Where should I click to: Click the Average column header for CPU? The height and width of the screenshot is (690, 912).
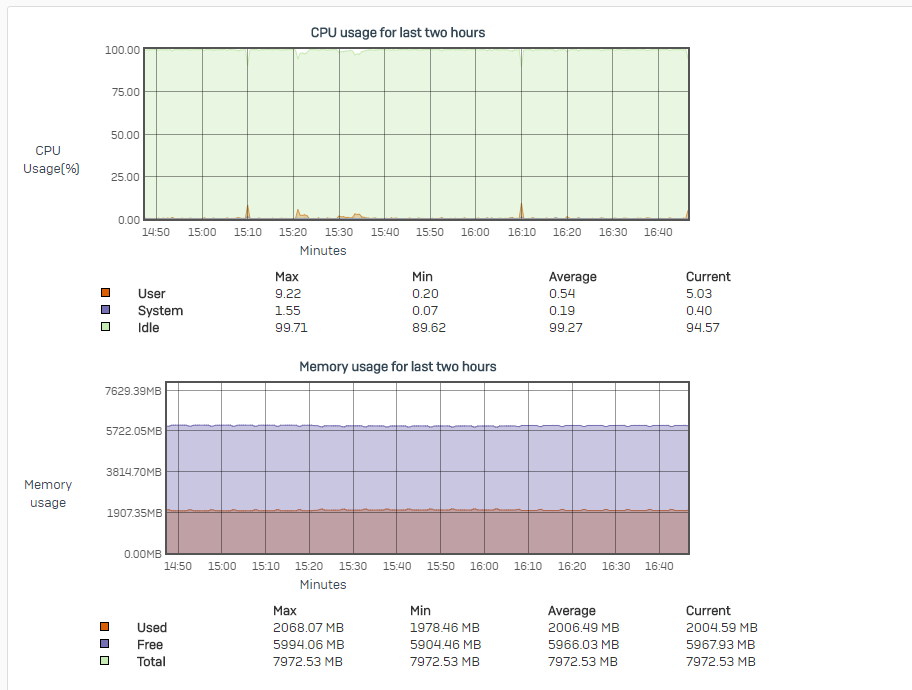[x=573, y=277]
